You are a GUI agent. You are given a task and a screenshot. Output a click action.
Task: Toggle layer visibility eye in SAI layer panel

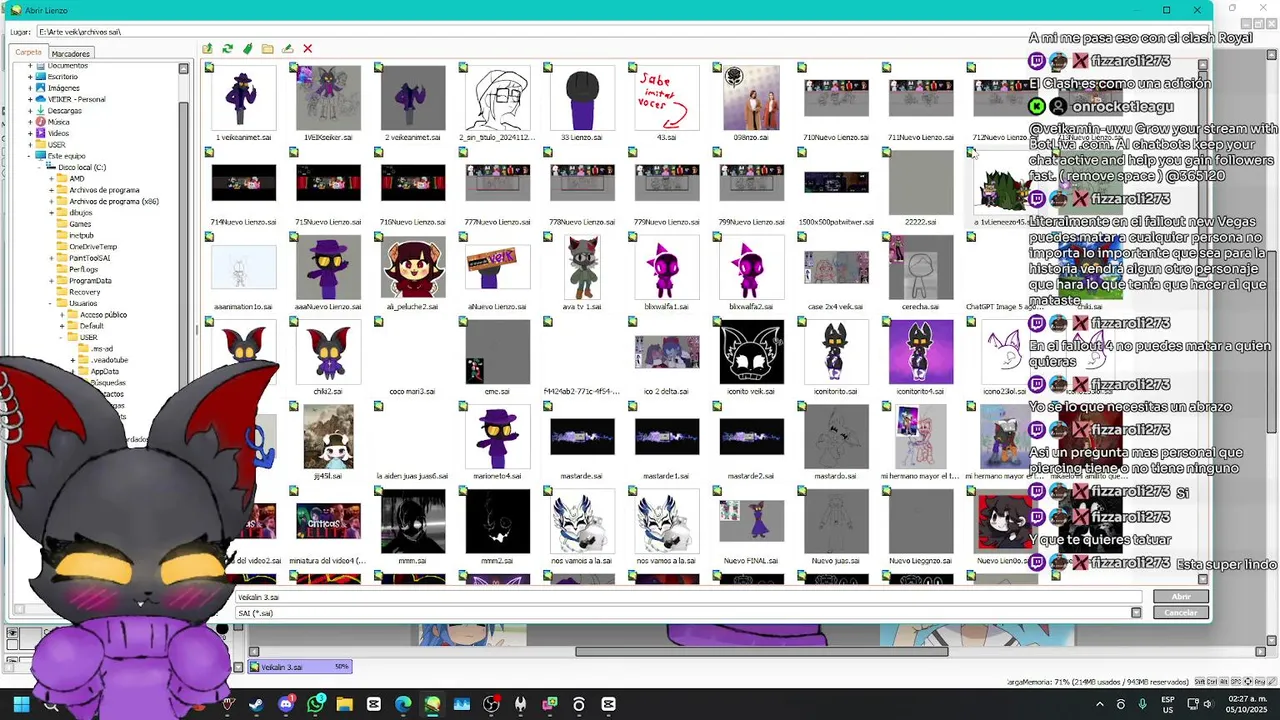pyautogui.click(x=12, y=633)
